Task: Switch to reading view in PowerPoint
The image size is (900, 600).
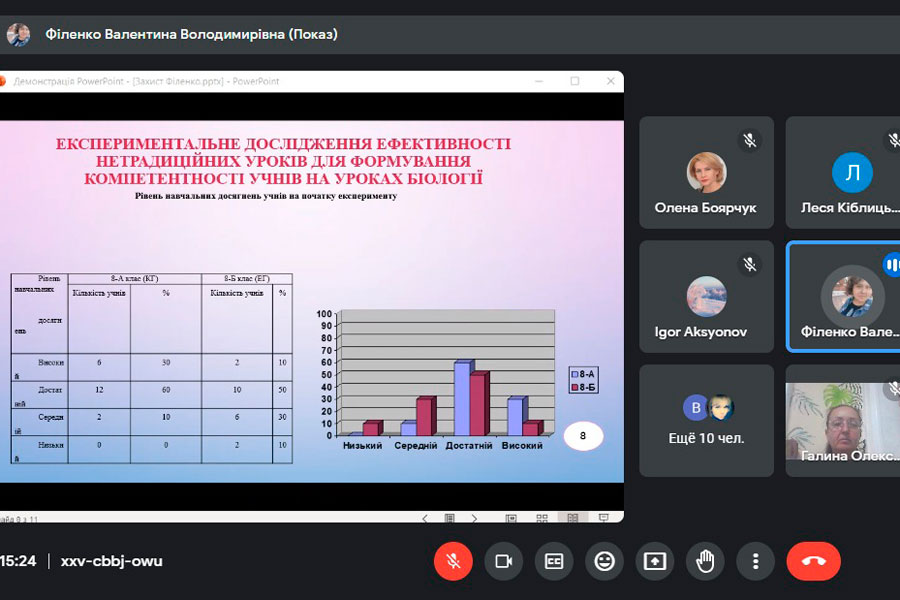Action: point(572,518)
